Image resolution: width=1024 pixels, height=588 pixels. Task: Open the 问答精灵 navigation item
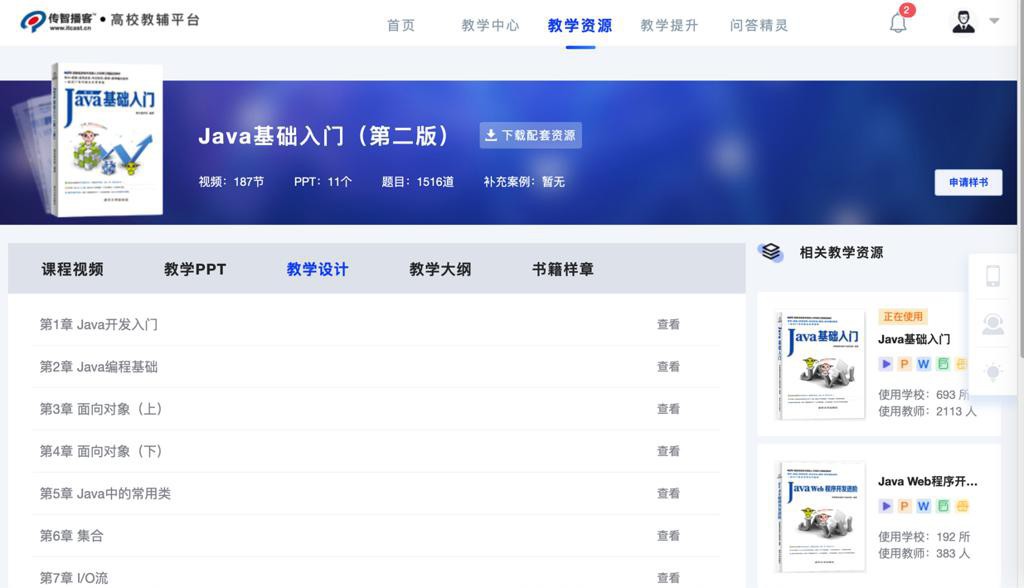pos(759,25)
